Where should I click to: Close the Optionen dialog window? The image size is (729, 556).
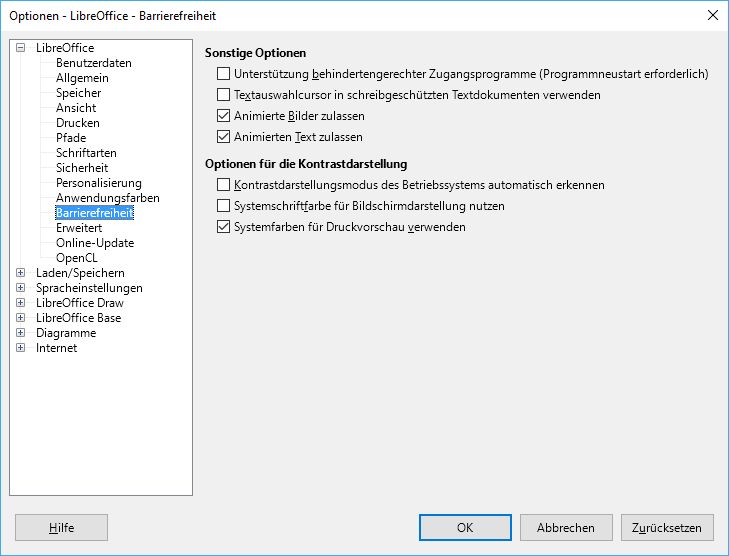click(713, 15)
